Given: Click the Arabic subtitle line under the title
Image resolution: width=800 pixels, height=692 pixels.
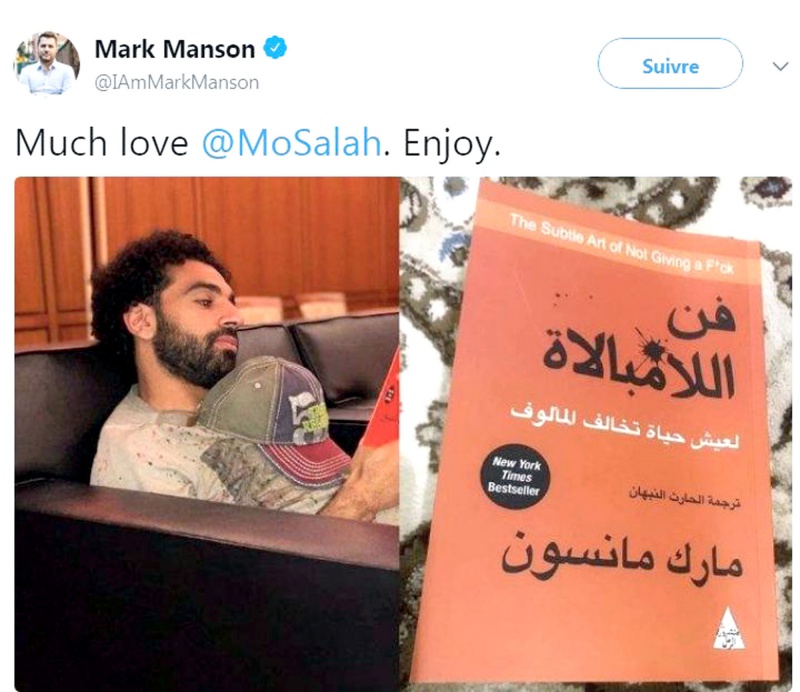Looking at the screenshot, I should (x=625, y=428).
